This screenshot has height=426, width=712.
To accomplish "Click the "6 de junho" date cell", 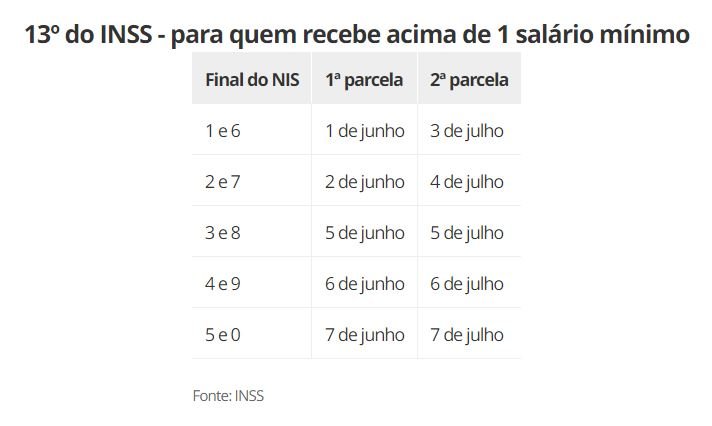I will [x=365, y=284].
